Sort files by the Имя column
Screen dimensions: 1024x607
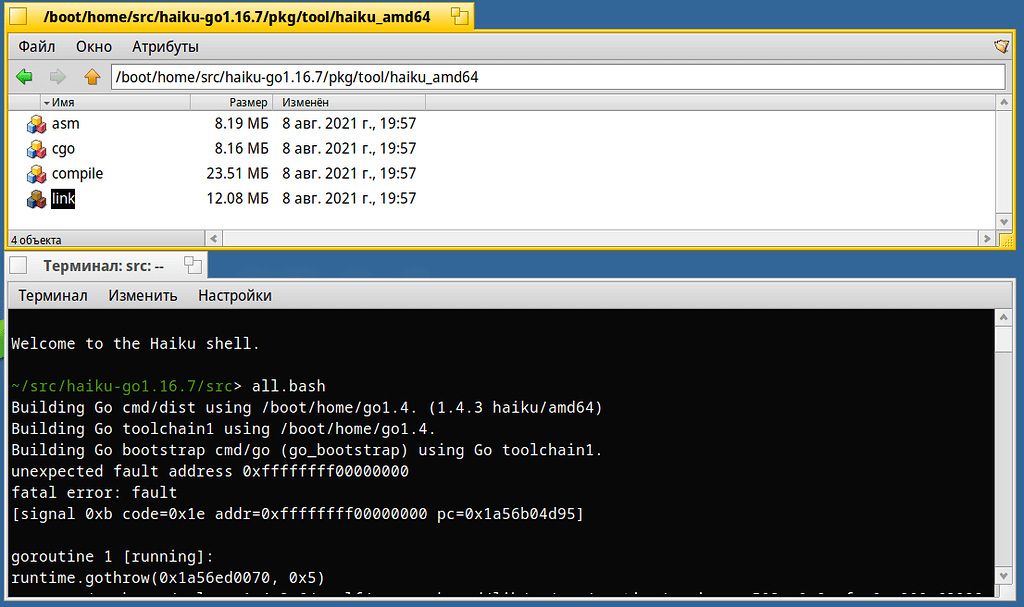[x=115, y=103]
